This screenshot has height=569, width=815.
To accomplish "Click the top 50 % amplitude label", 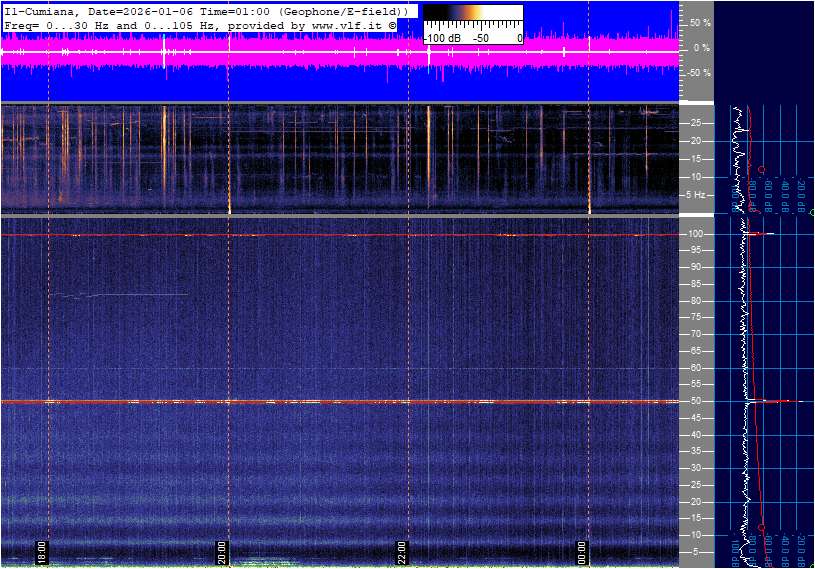I will click(x=700, y=22).
